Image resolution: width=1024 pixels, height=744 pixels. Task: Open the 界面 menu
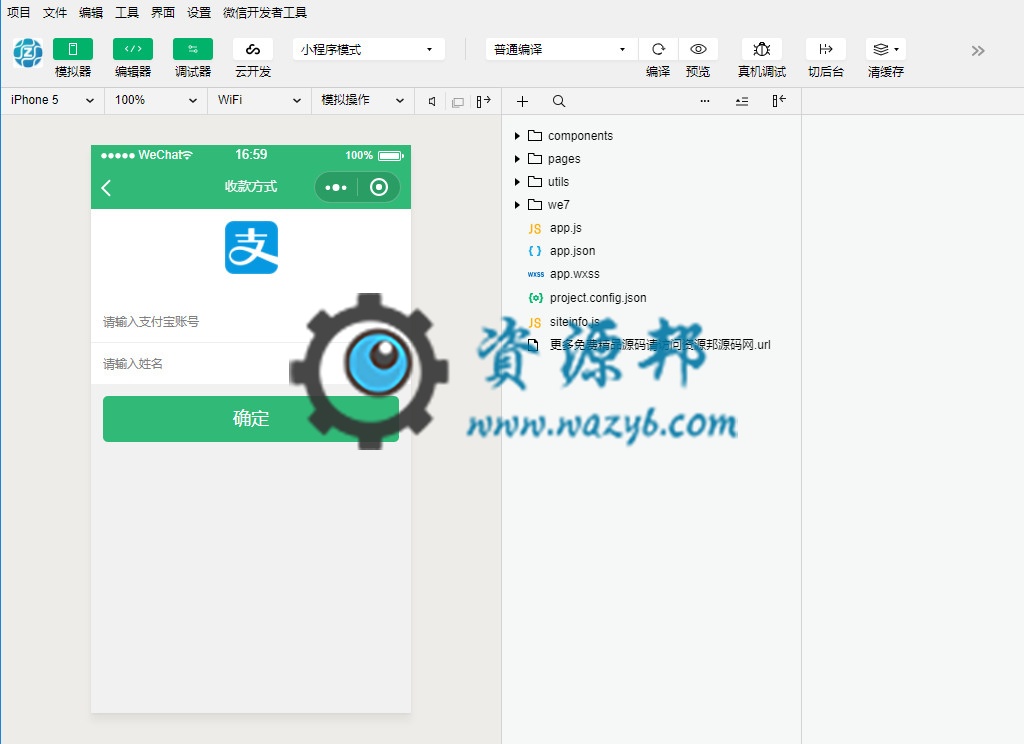pyautogui.click(x=163, y=12)
